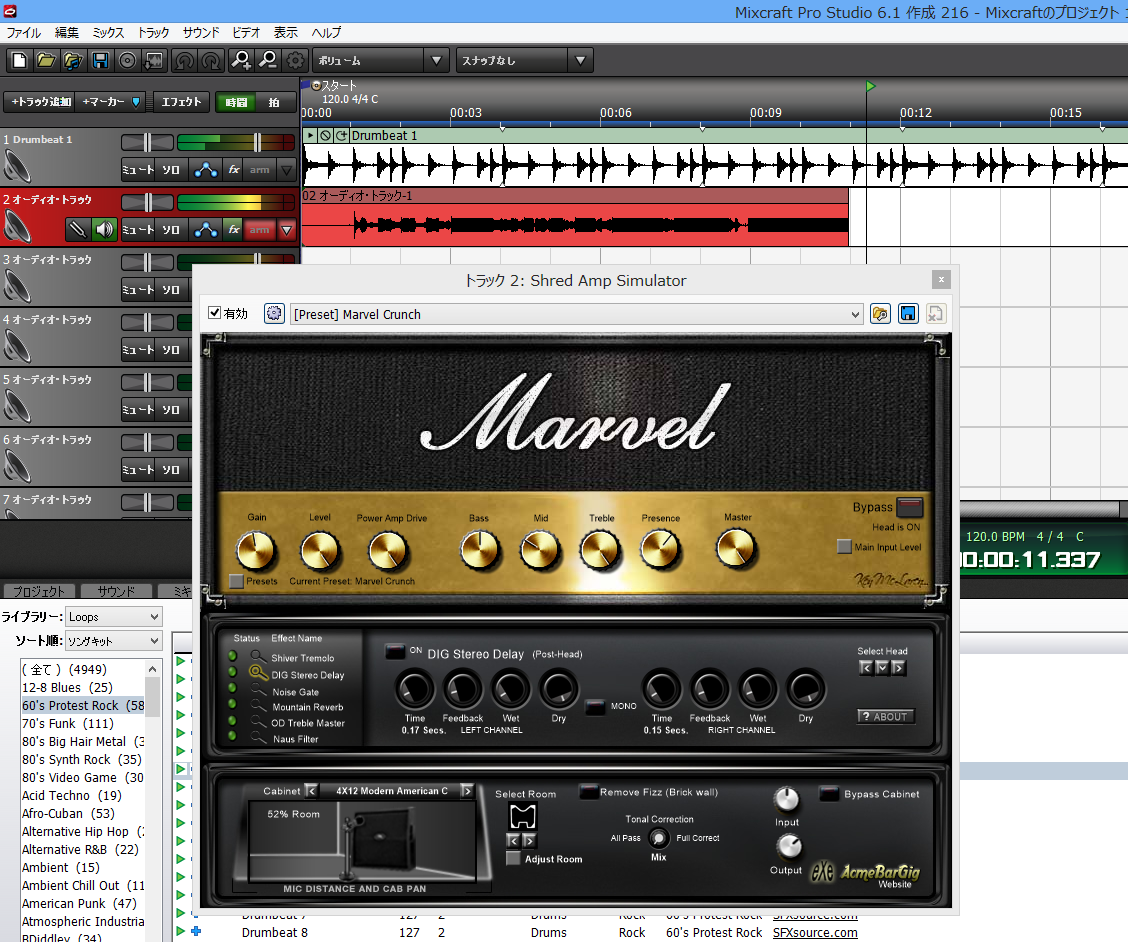Open the 編集 menu
The width and height of the screenshot is (1128, 942).
pyautogui.click(x=67, y=32)
